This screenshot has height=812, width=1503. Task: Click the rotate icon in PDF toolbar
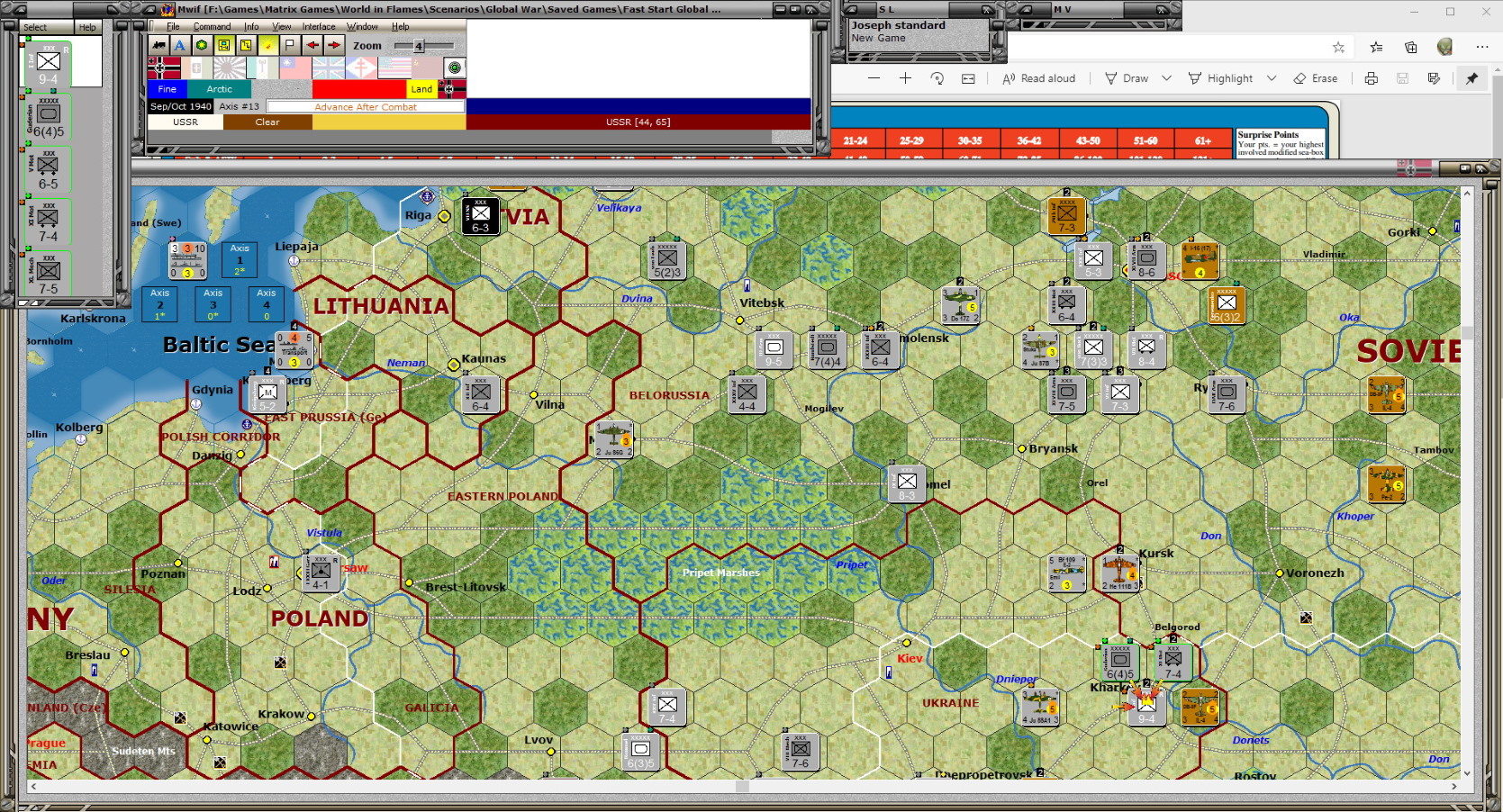click(937, 78)
